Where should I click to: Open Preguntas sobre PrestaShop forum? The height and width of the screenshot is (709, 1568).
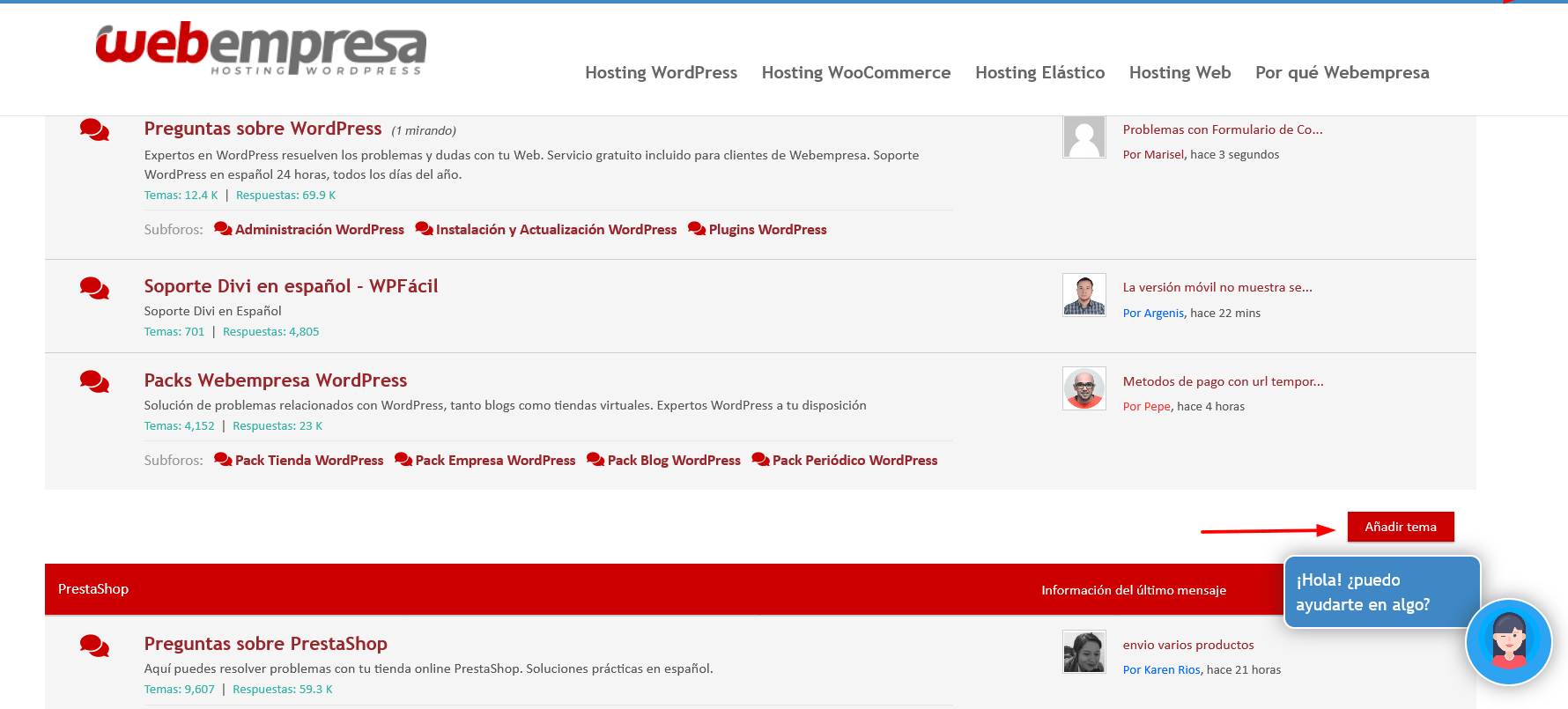pos(265,644)
